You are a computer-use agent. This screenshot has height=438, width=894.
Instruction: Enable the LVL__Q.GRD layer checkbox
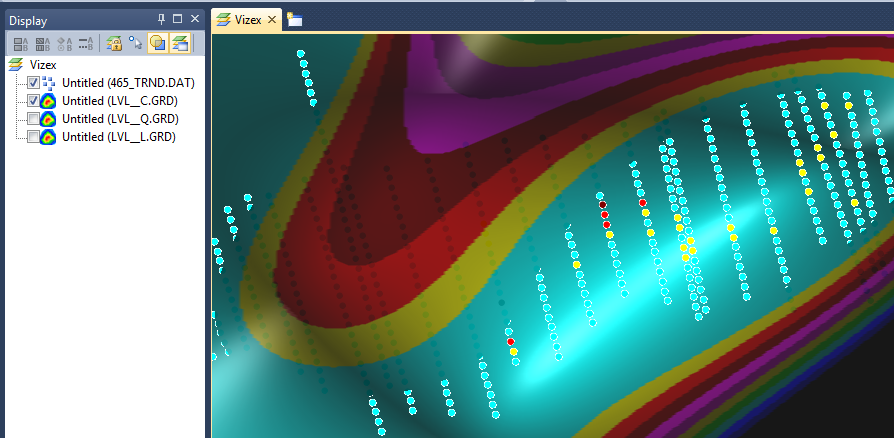[34, 118]
